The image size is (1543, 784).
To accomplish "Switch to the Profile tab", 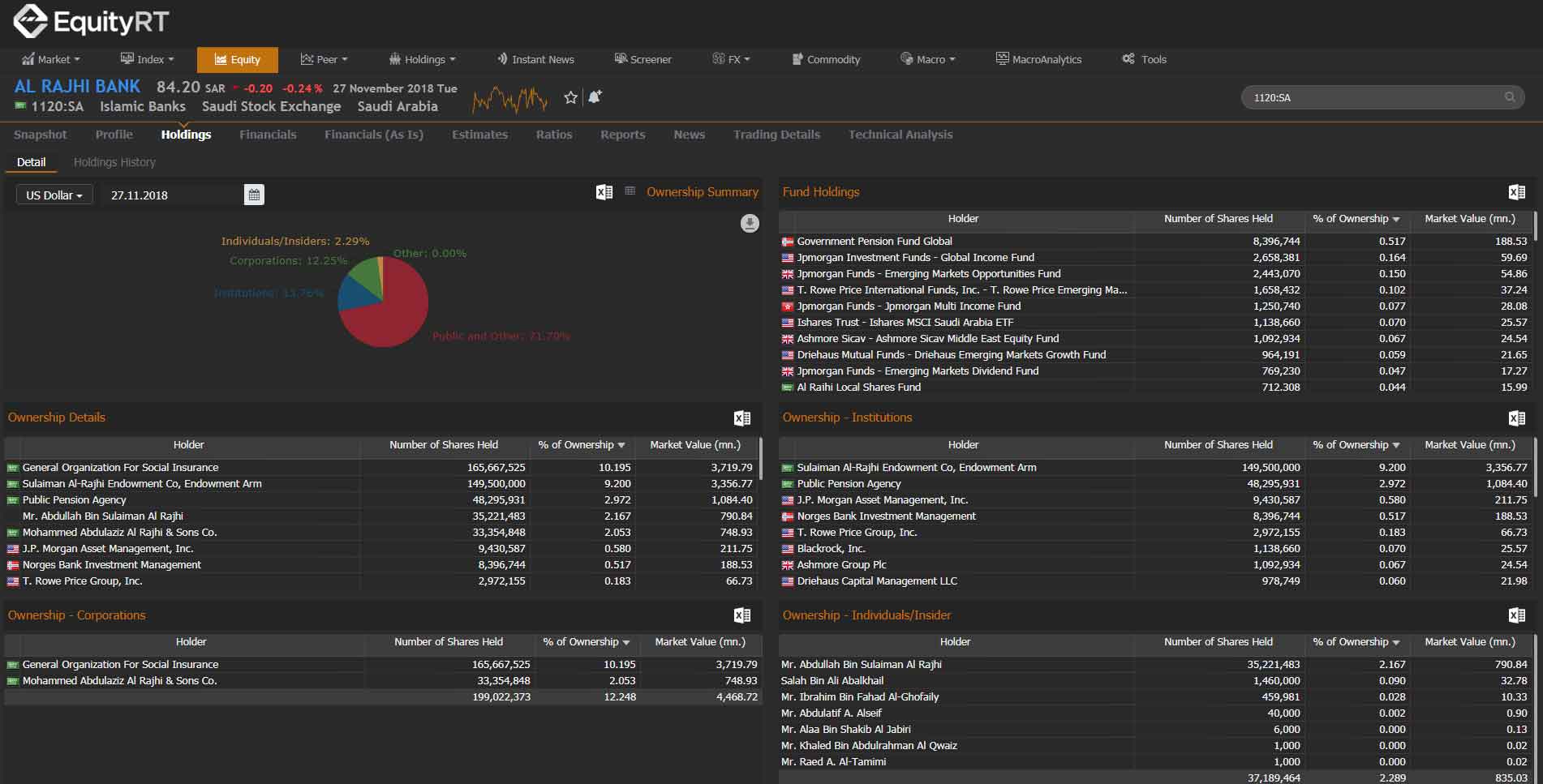I will 114,135.
